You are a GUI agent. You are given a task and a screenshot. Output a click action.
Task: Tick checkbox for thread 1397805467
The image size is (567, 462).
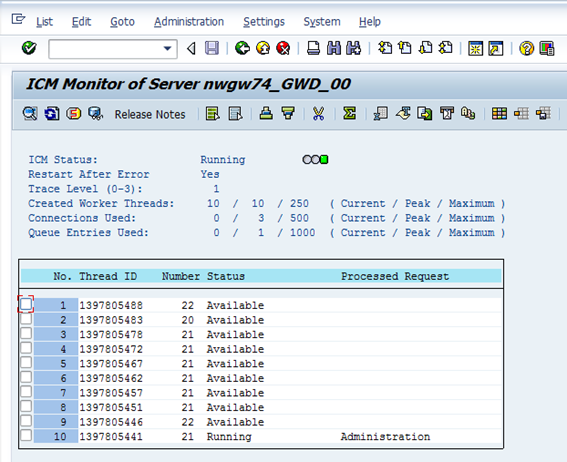(x=26, y=362)
